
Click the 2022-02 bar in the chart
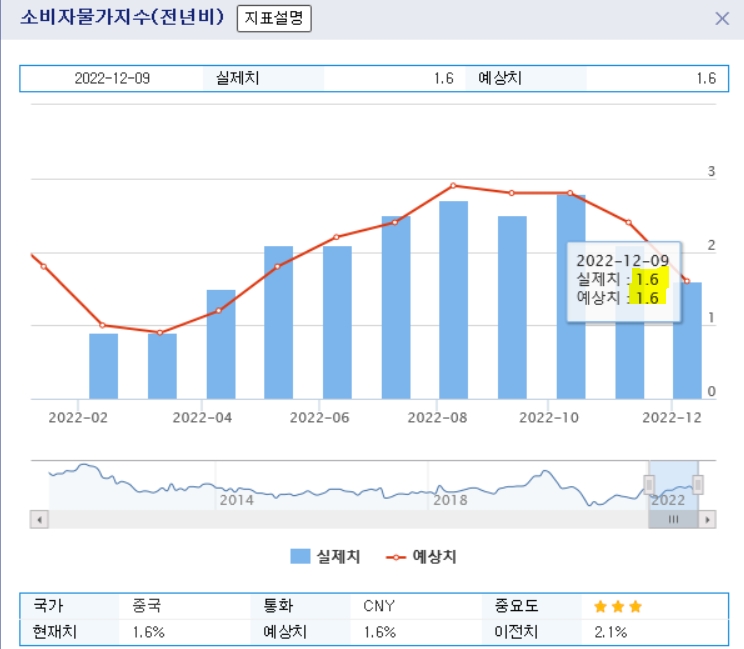(103, 366)
